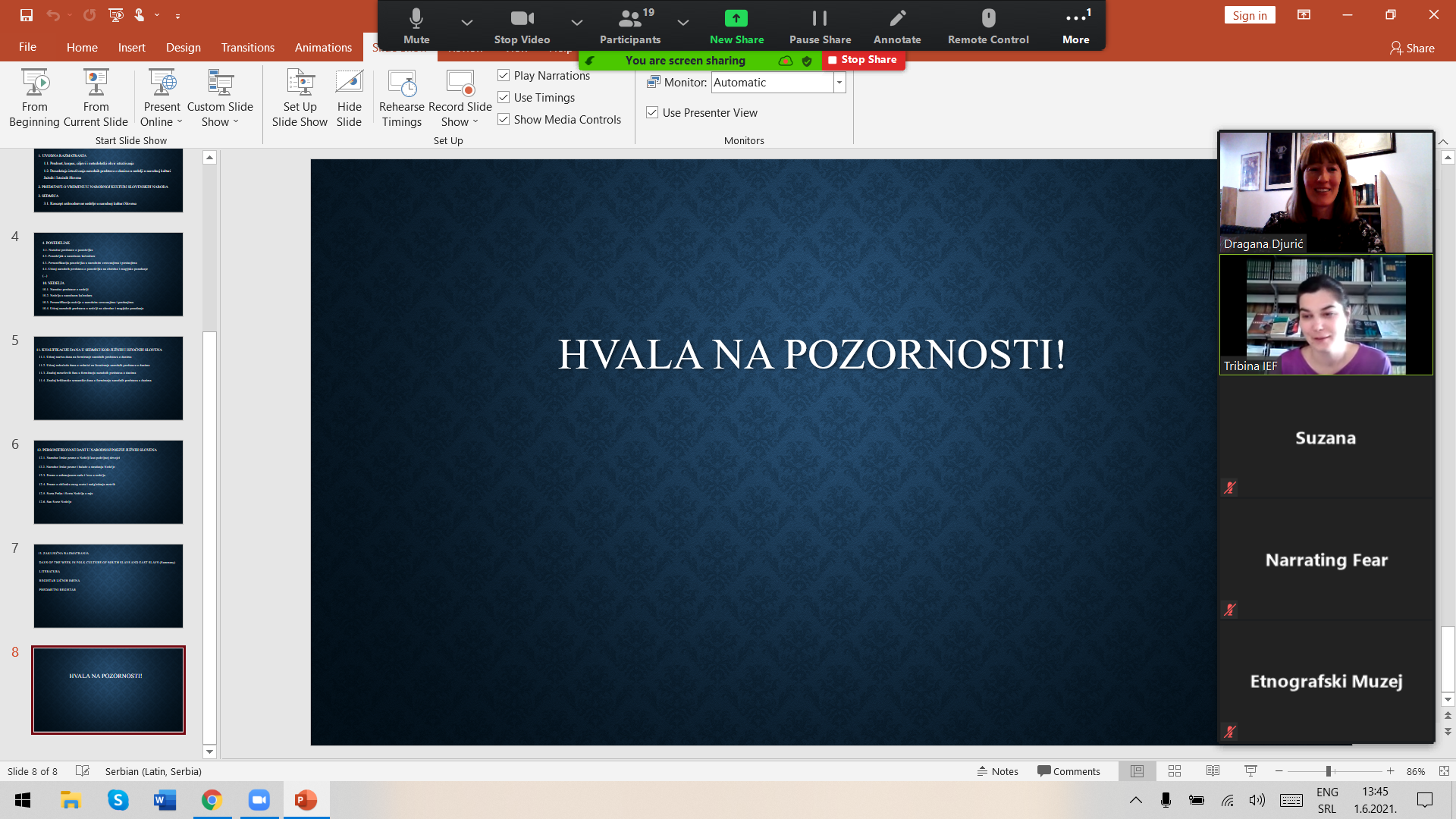Click the Serbian (Latin, Serbia) language indicator

coord(153,771)
